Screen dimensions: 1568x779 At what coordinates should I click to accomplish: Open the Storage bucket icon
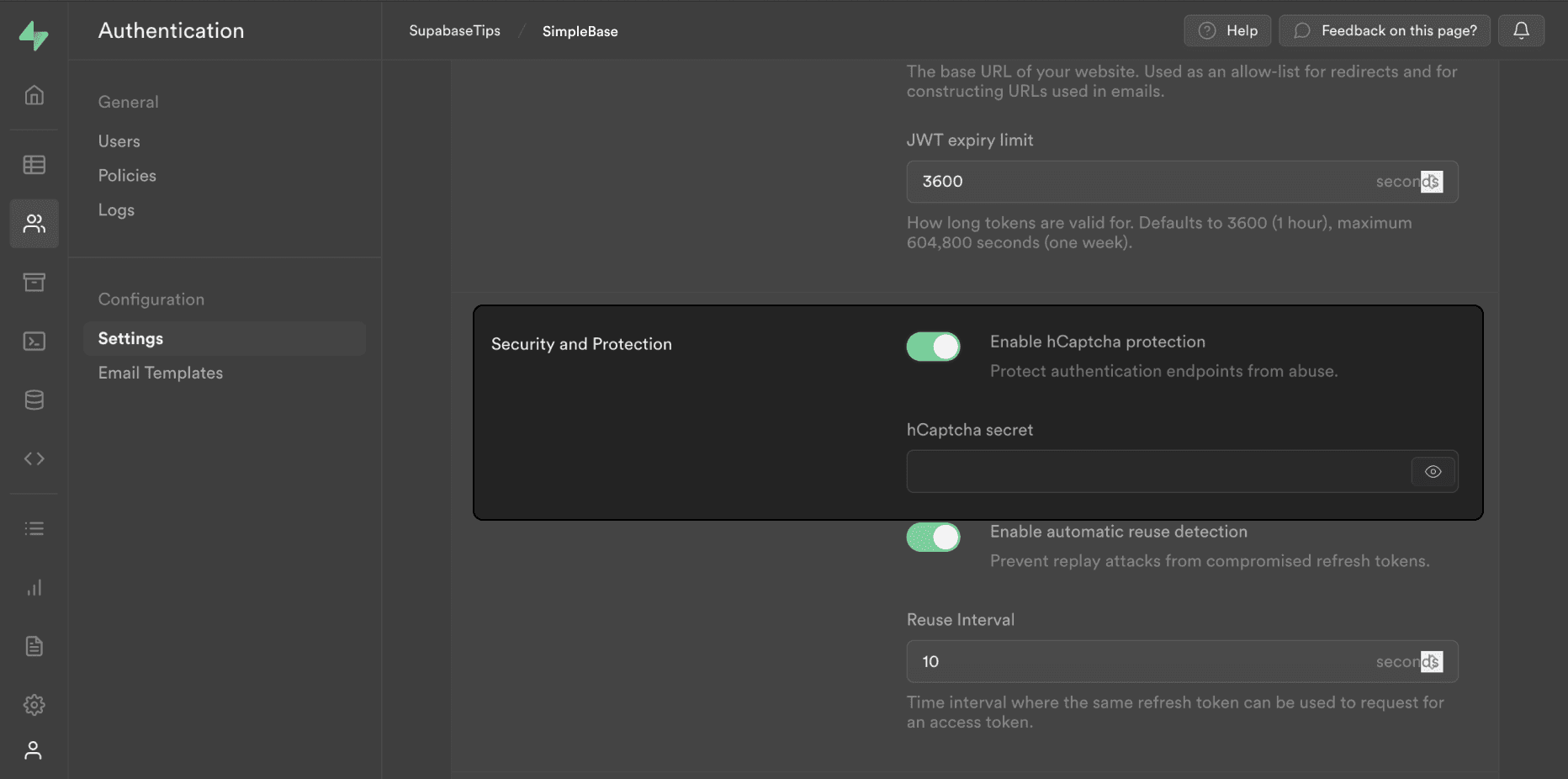tap(34, 282)
